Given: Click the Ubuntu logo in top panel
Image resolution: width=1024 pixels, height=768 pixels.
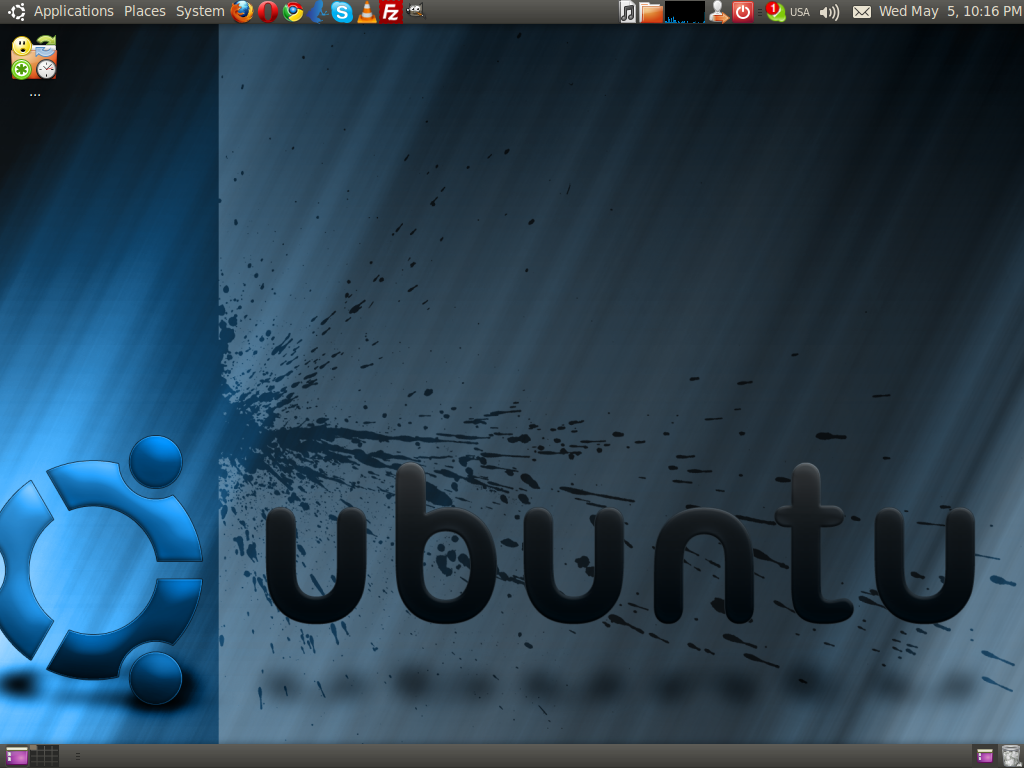Looking at the screenshot, I should pyautogui.click(x=16, y=12).
